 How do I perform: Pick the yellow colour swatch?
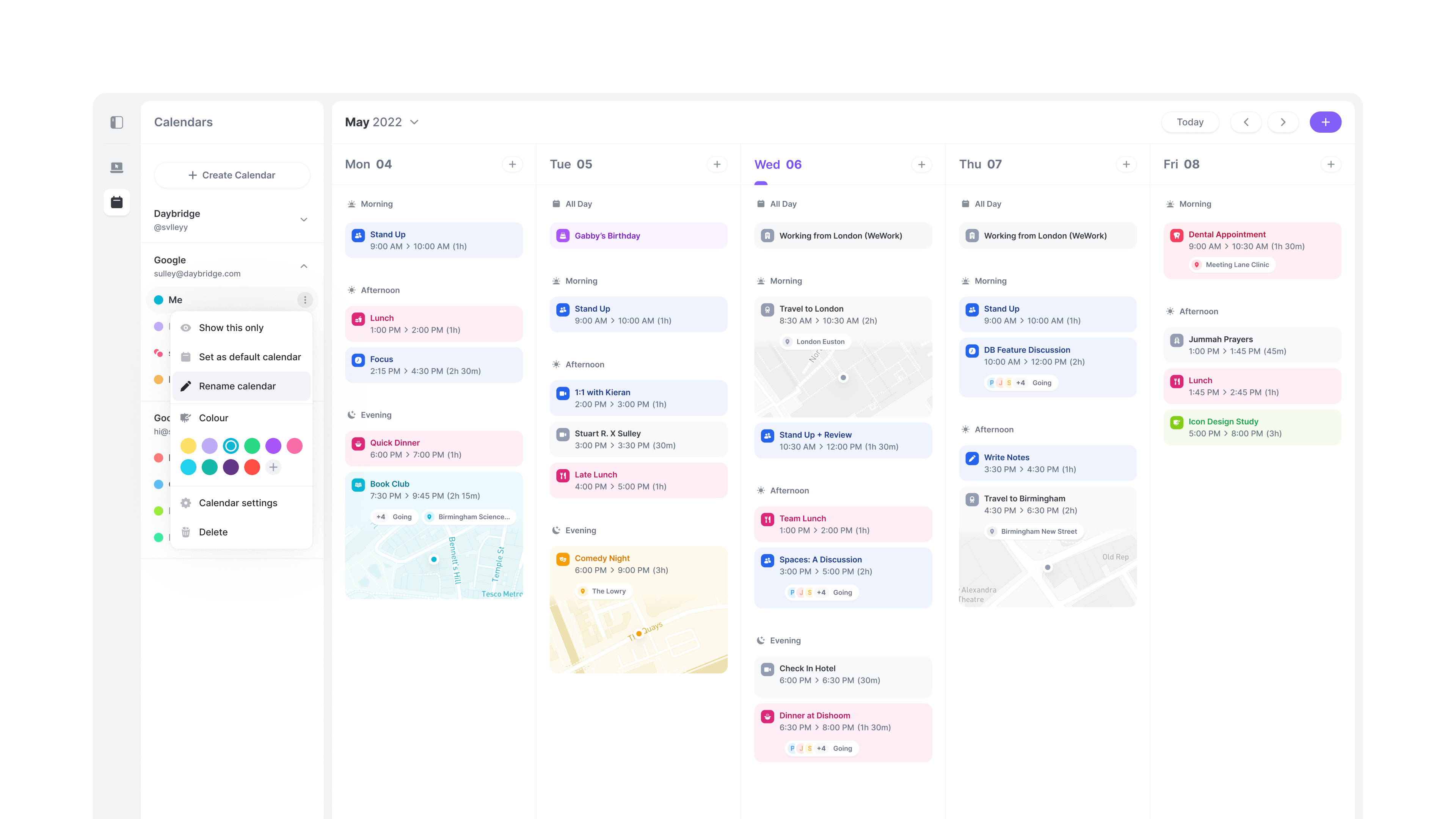click(x=188, y=447)
